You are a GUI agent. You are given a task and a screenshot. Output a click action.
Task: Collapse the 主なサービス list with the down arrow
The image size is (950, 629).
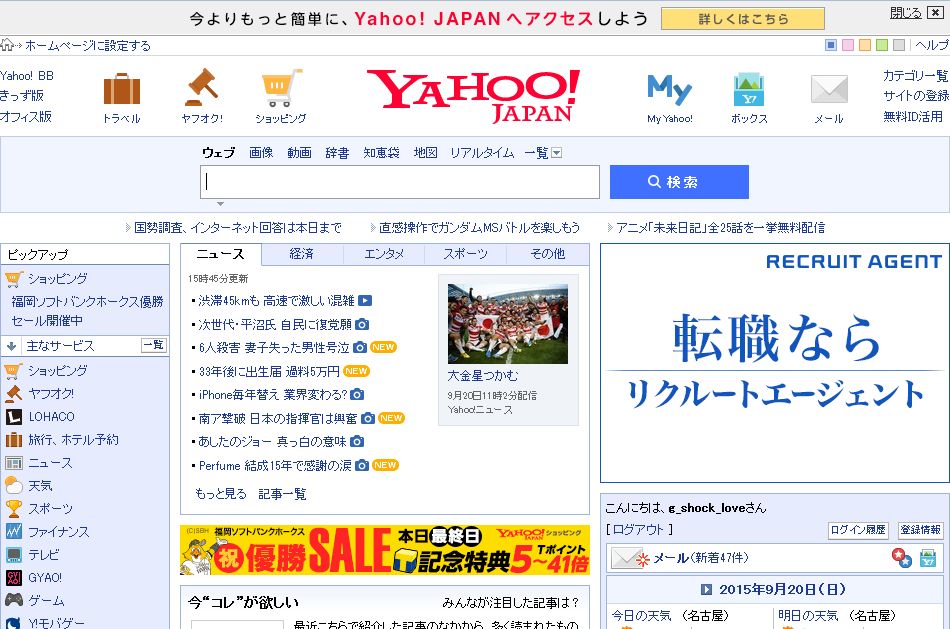(x=11, y=346)
